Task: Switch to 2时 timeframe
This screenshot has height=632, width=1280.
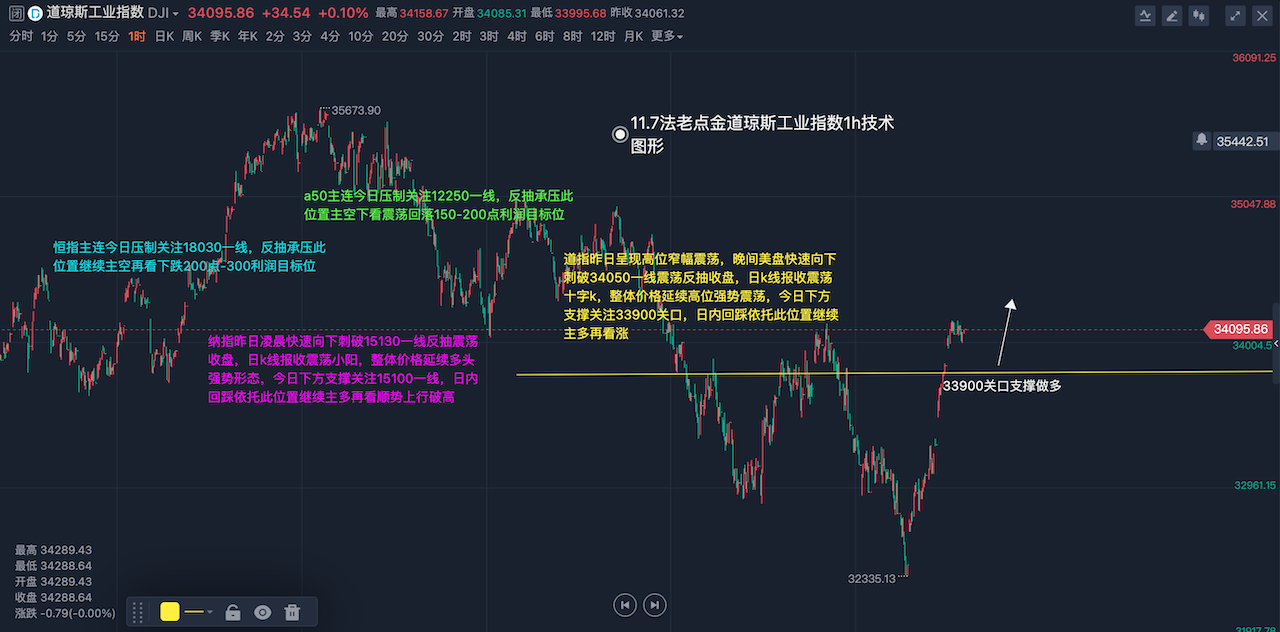Action: click(461, 36)
